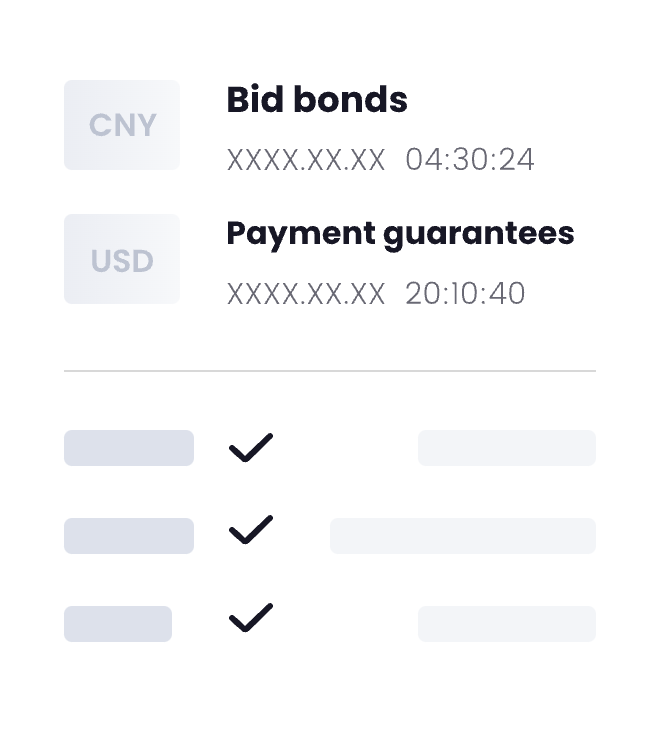The width and height of the screenshot is (660, 746).
Task: Click the shorter third-row dark label placeholder
Action: [118, 624]
